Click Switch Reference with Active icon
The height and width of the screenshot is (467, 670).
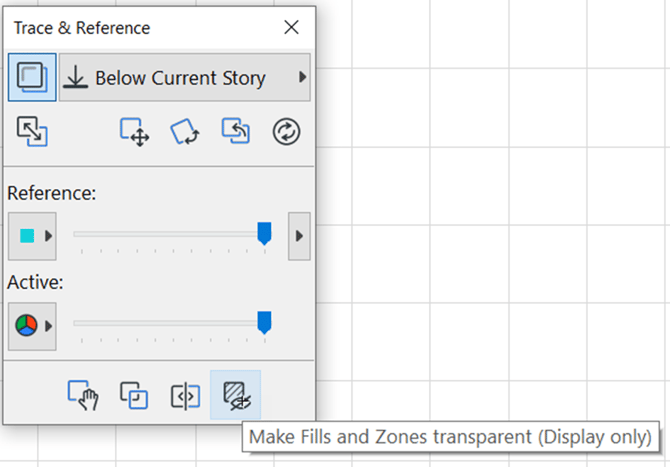pos(32,132)
